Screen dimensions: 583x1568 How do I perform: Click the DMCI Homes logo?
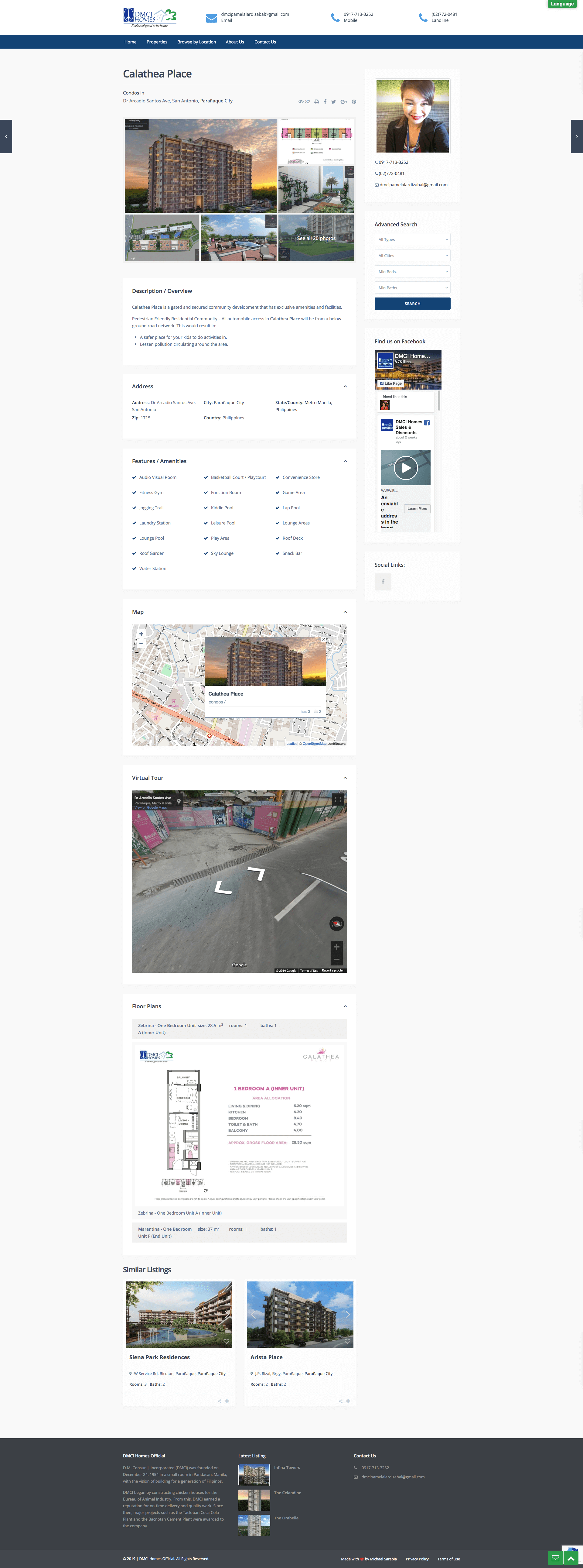pyautogui.click(x=150, y=18)
